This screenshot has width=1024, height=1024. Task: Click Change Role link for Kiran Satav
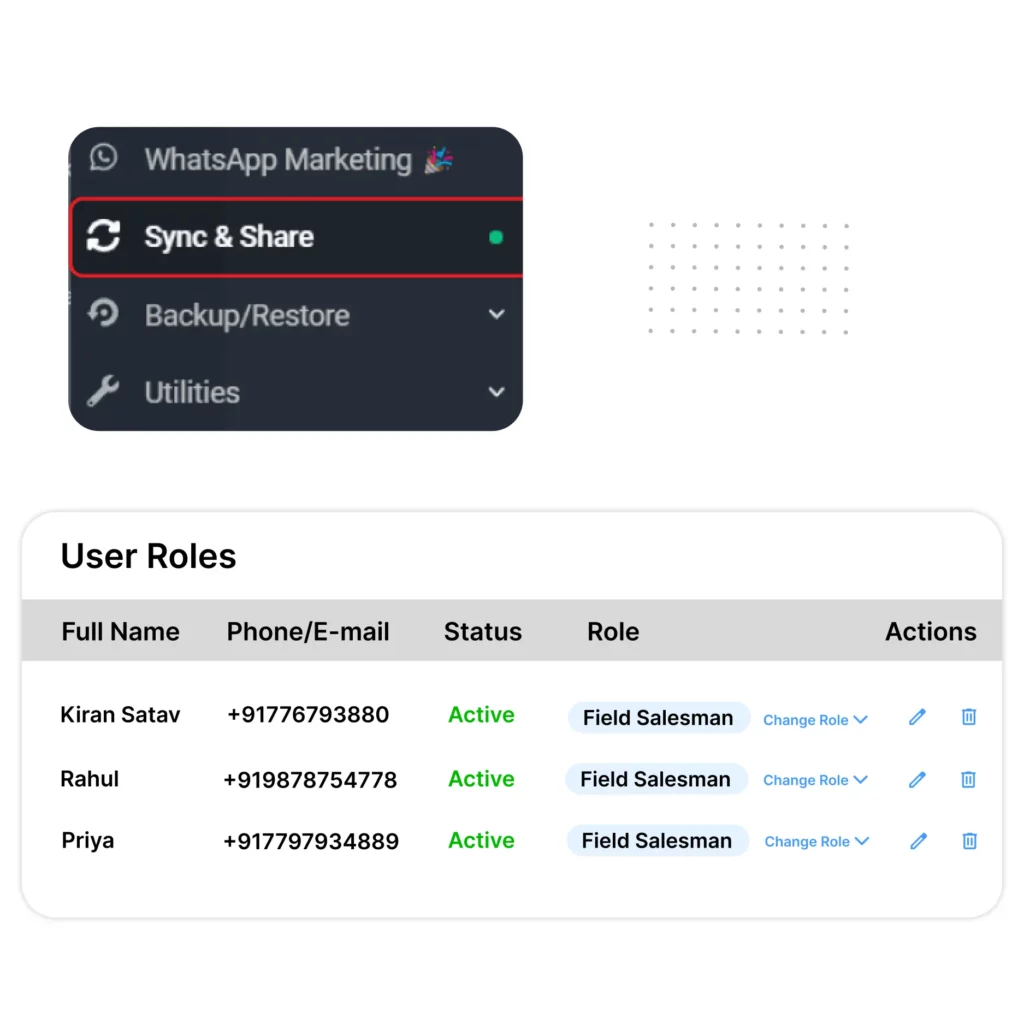click(x=814, y=719)
